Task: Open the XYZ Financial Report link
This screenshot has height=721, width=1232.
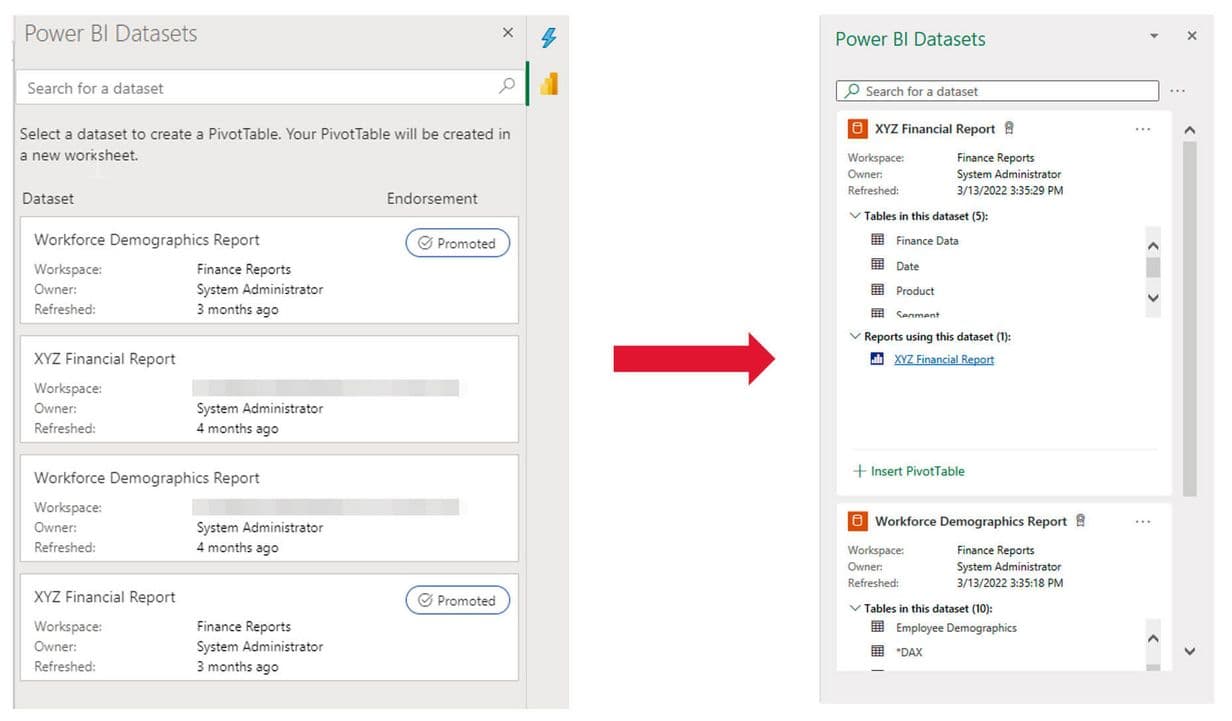Action: pyautogui.click(x=944, y=360)
